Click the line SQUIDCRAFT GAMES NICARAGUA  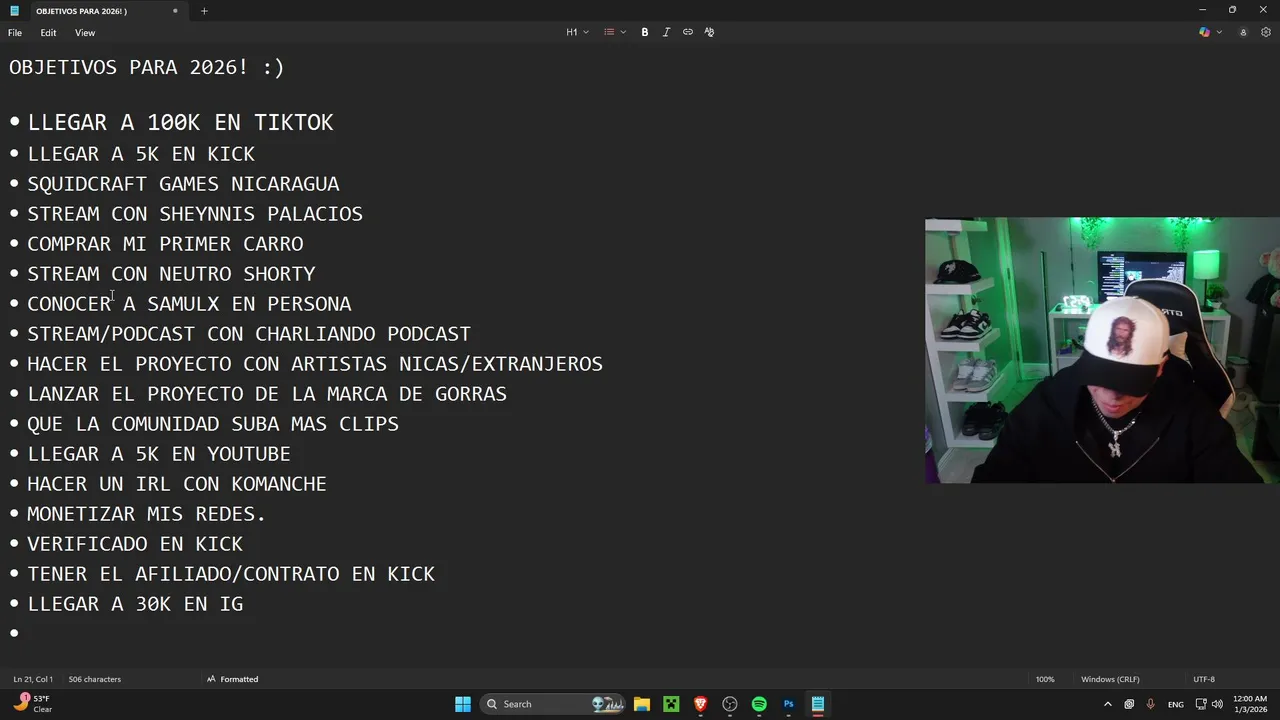point(183,183)
